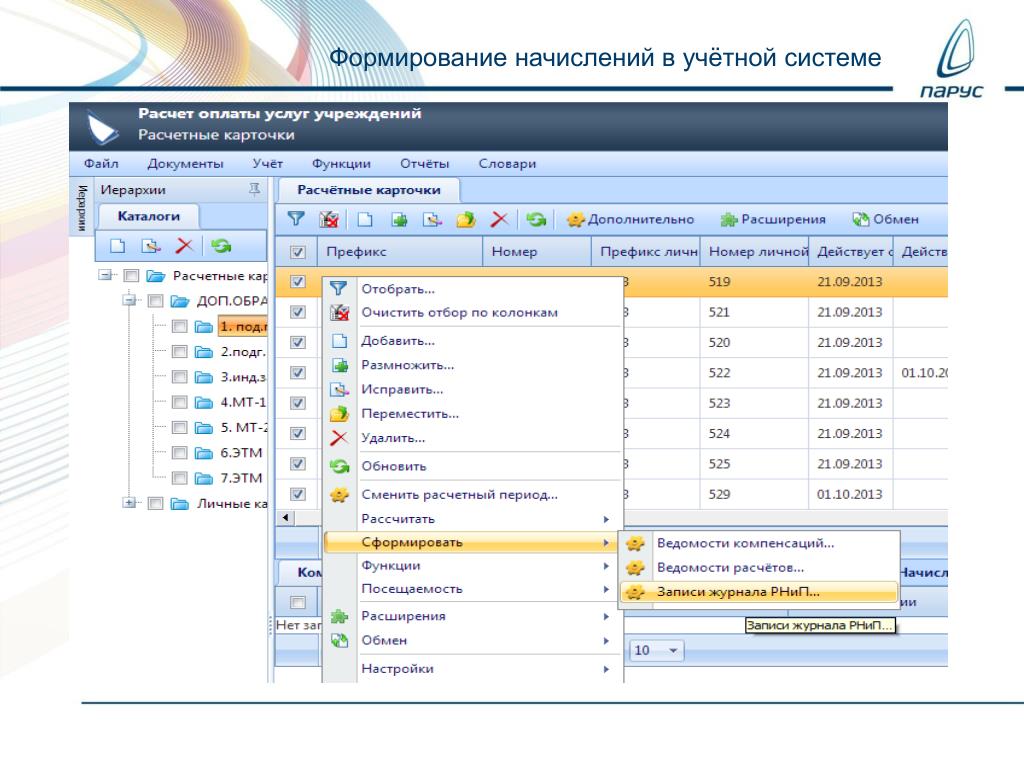Image resolution: width=1024 pixels, height=768 pixels.
Task: Sort by the Префикс column header
Action: coord(400,251)
